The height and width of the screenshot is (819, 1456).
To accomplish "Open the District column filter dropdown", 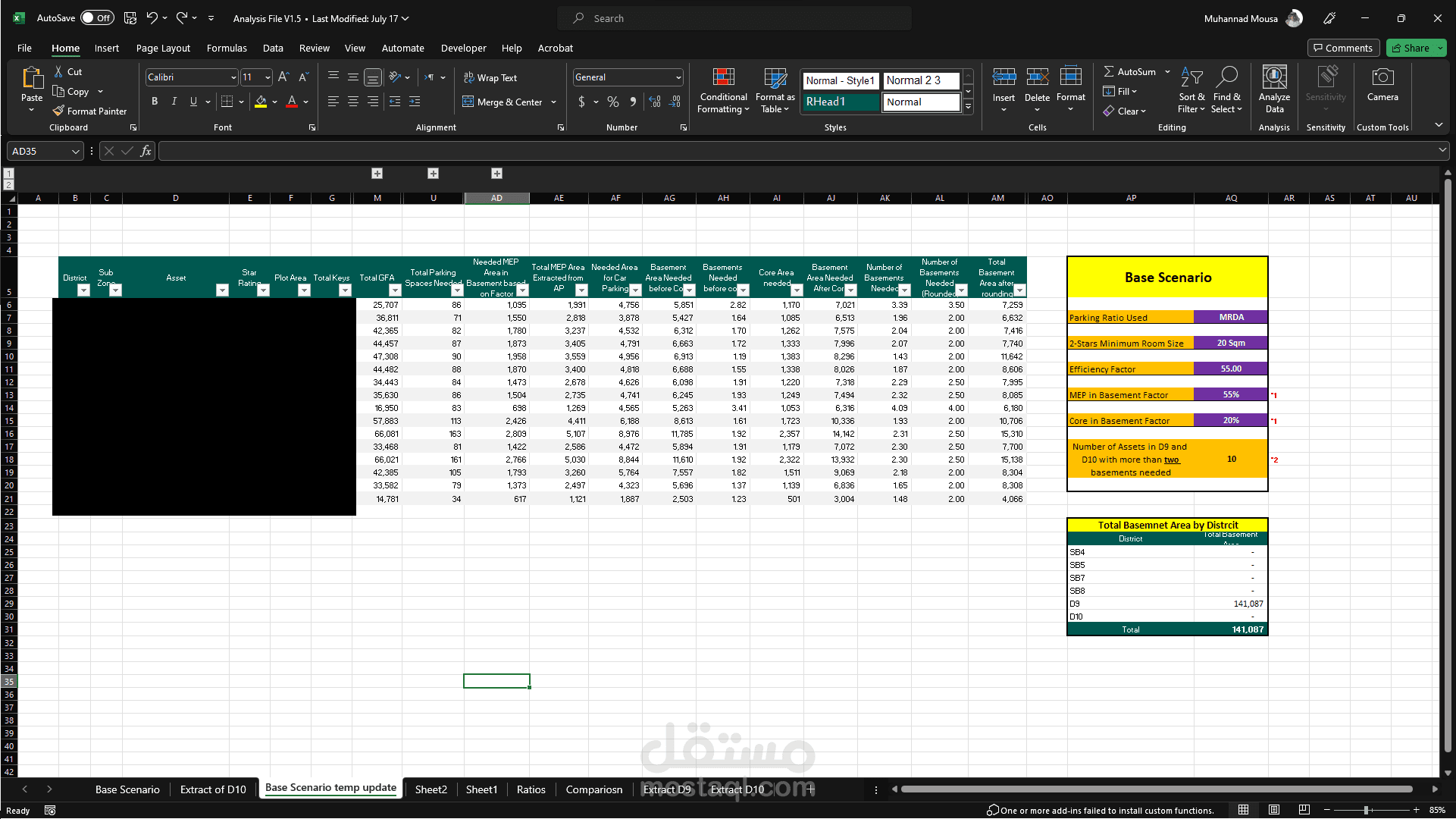I will (x=83, y=290).
